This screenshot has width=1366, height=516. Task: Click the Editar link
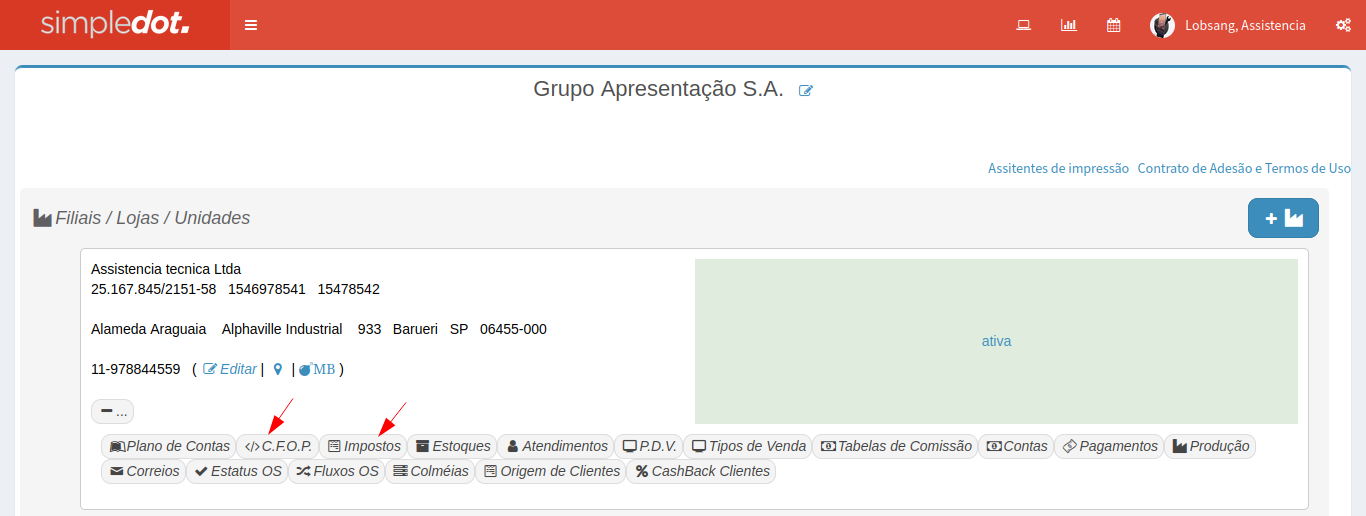230,369
